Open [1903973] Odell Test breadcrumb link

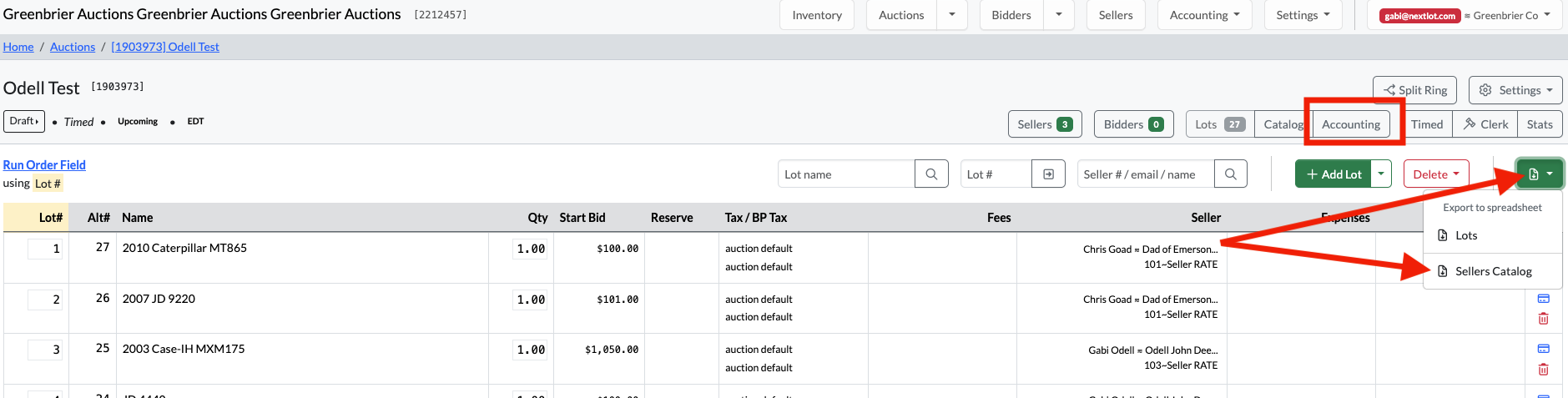[165, 47]
